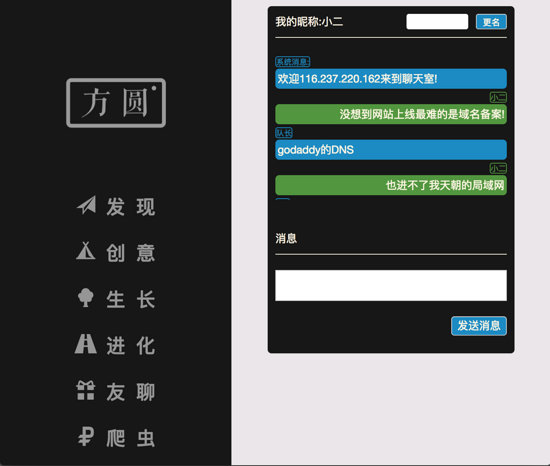Viewport: 550px width, 466px height.
Task: Click the 队长 sender tag
Action: click(x=284, y=133)
